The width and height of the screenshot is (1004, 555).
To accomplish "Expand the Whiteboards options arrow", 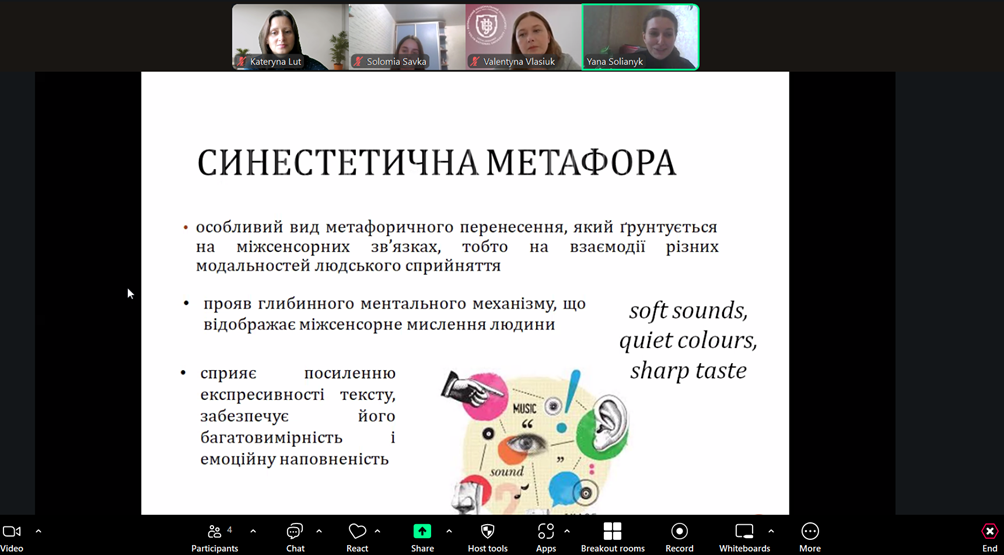I will [x=770, y=531].
